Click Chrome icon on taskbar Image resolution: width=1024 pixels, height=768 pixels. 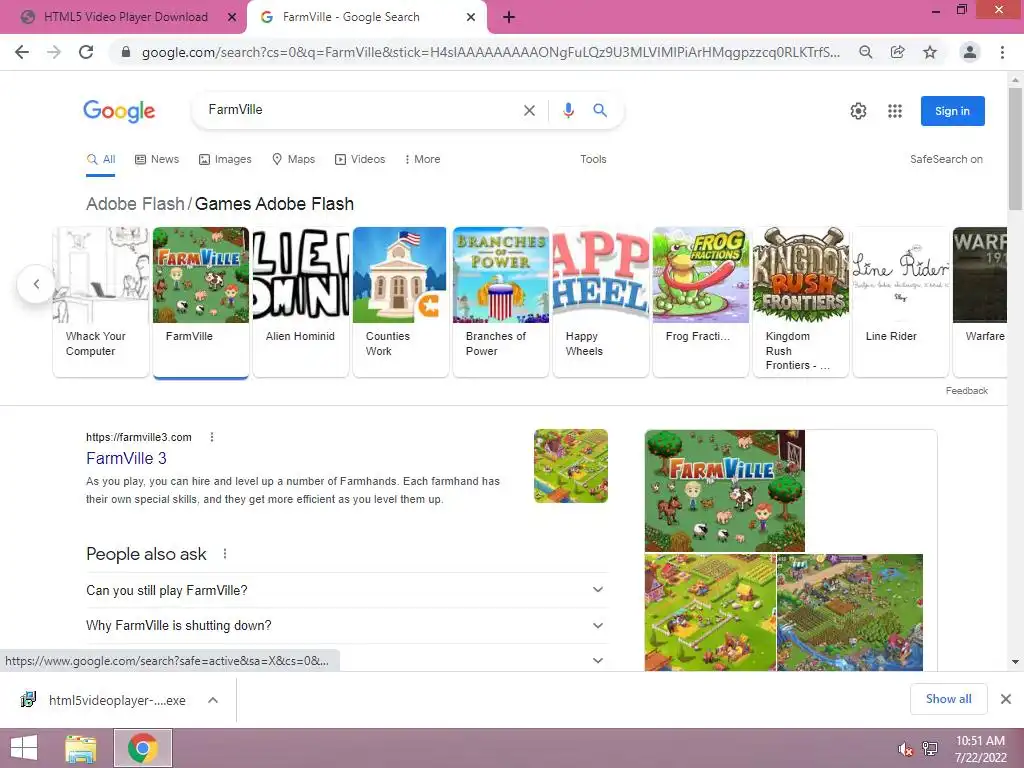143,748
